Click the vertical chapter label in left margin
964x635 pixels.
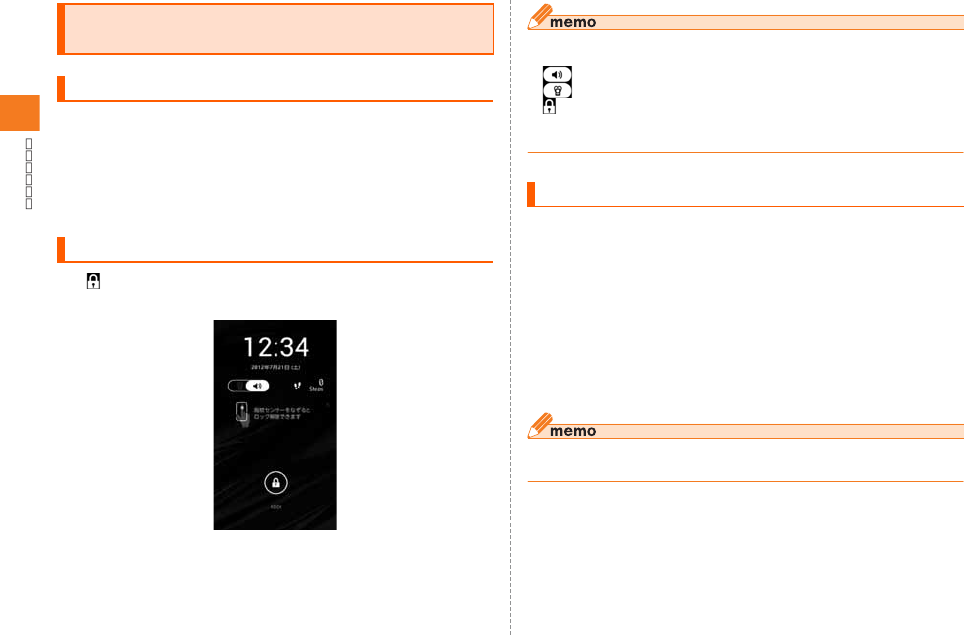click(28, 173)
